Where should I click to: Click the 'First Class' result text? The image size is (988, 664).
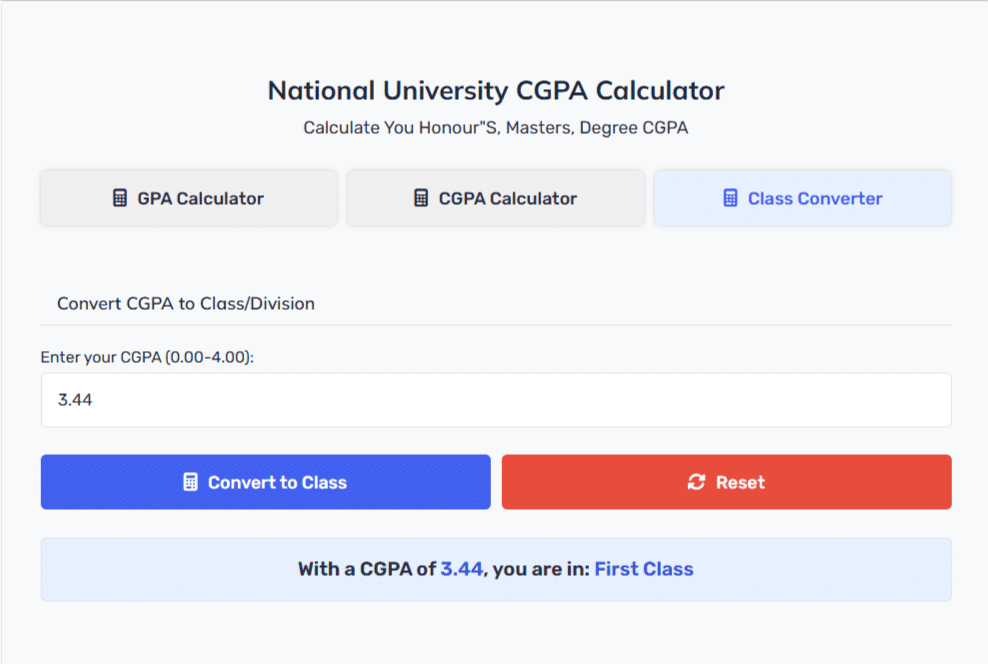[644, 569]
